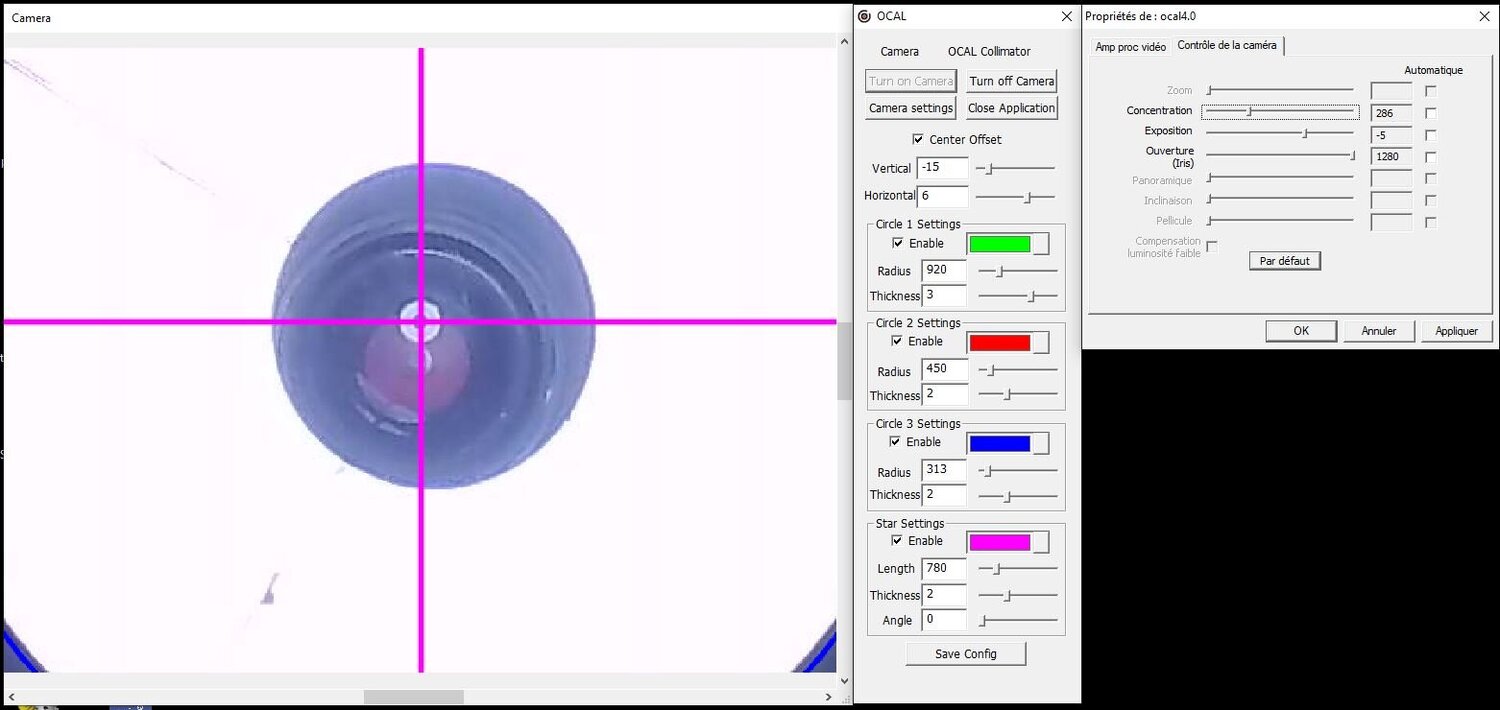Focus the Concentration value field

pyautogui.click(x=1392, y=113)
